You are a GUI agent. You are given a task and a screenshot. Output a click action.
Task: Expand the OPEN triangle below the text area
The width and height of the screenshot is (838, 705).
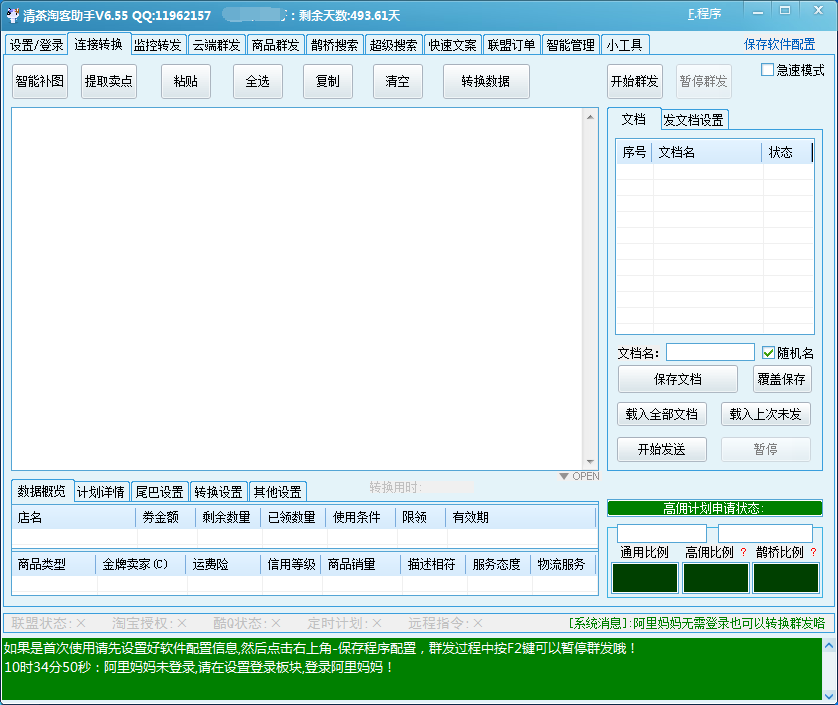point(564,477)
